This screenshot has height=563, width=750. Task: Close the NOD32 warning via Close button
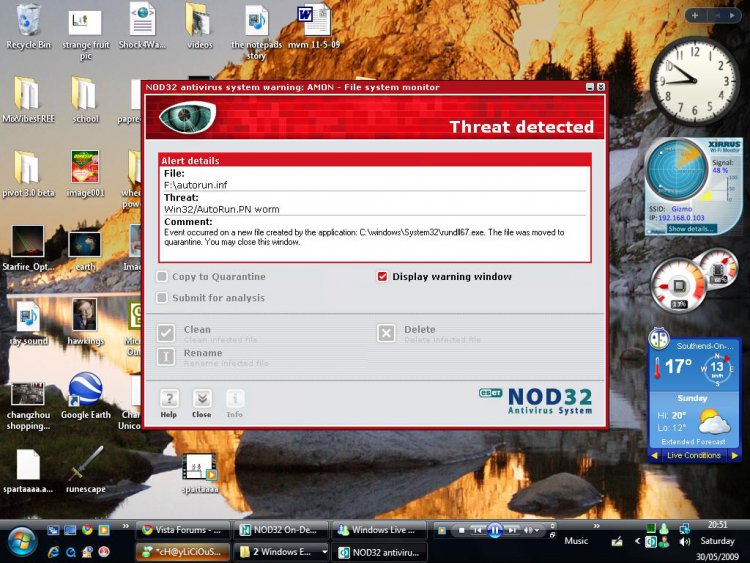[x=202, y=404]
